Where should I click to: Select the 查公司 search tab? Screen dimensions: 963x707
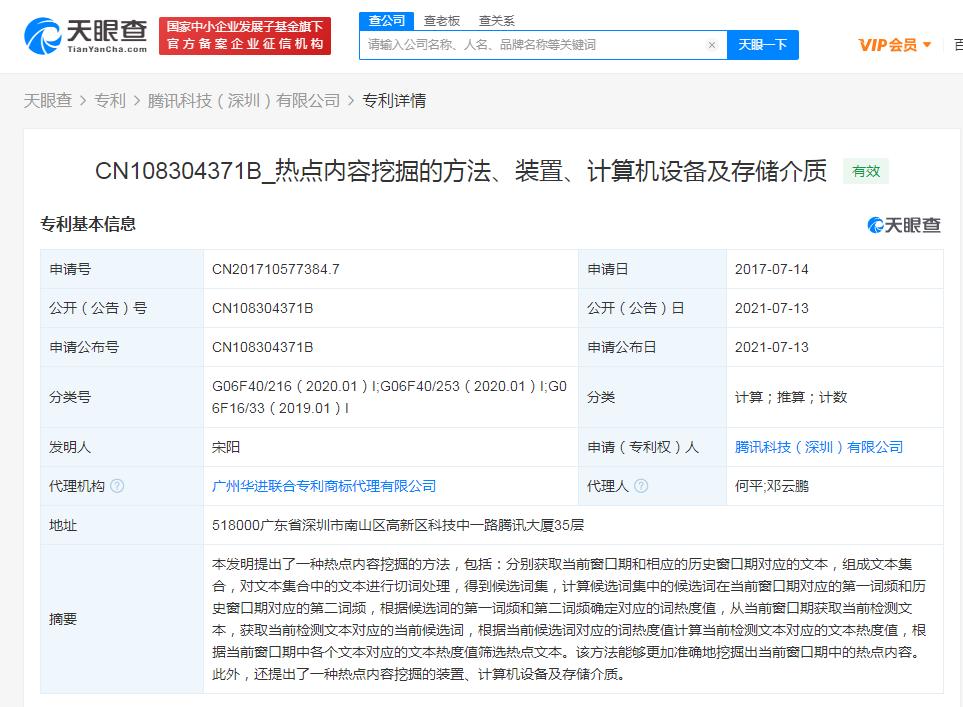coord(386,20)
